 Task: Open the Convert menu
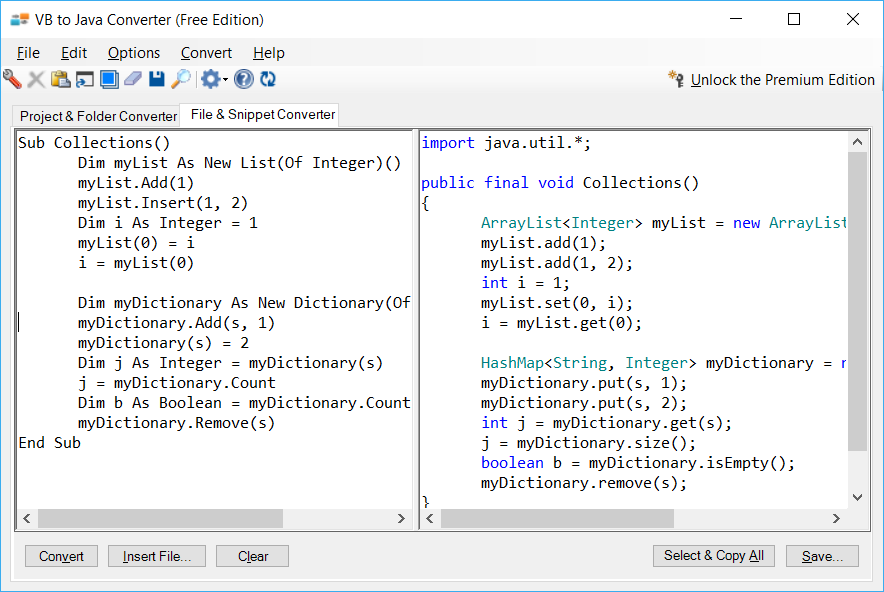coord(206,53)
